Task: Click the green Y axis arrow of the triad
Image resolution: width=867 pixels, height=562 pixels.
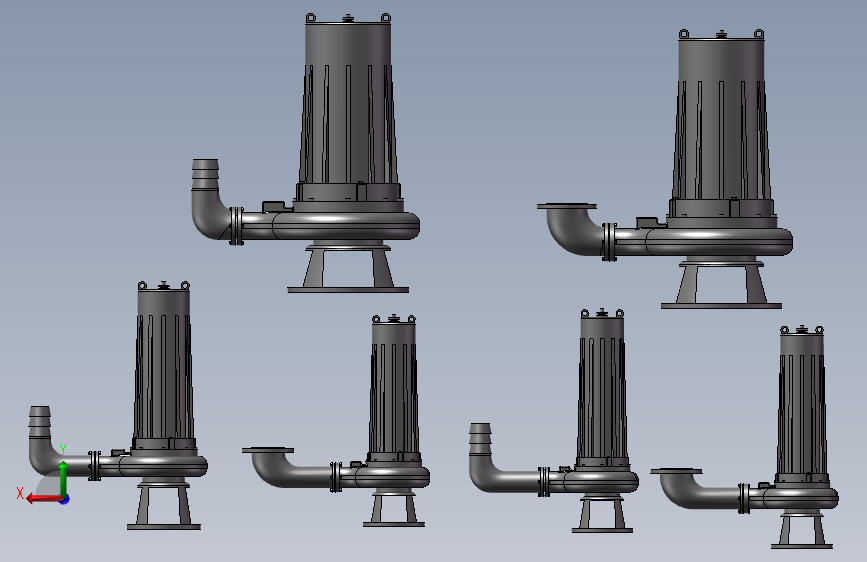Action: point(63,478)
